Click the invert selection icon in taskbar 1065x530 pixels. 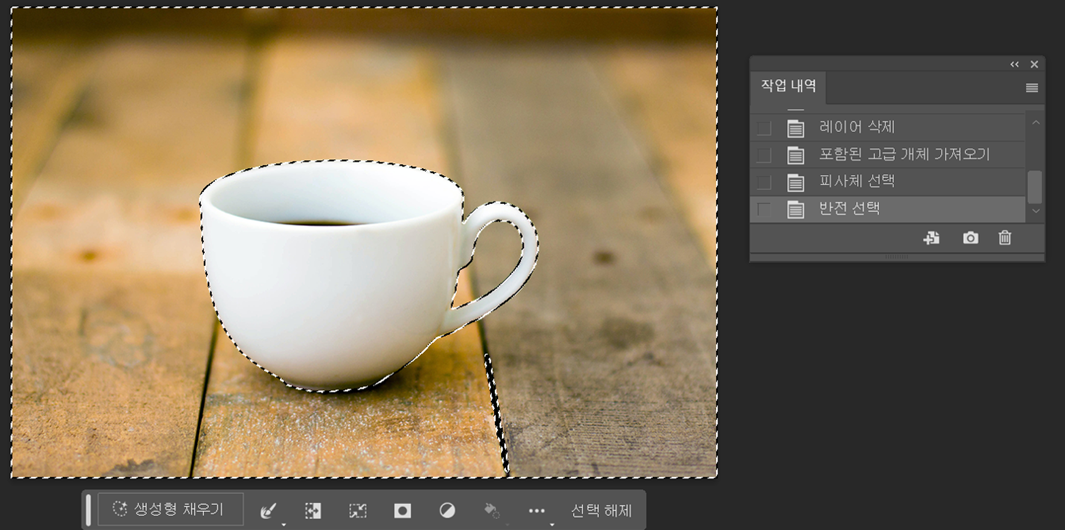[313, 511]
